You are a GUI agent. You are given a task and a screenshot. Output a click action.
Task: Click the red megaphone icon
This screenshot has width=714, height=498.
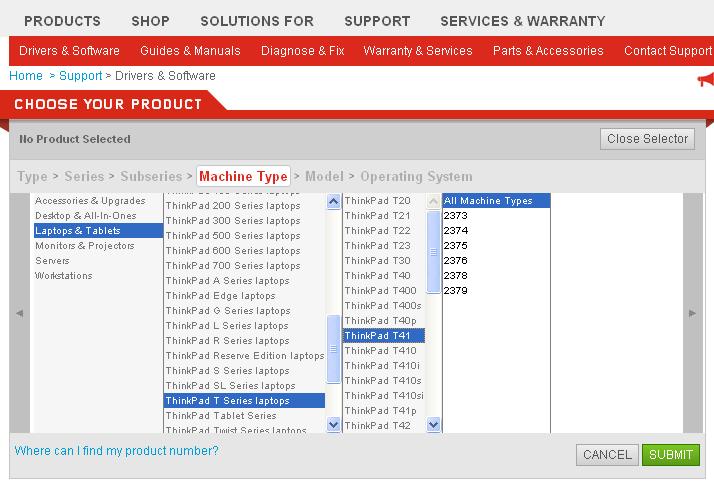[x=706, y=79]
